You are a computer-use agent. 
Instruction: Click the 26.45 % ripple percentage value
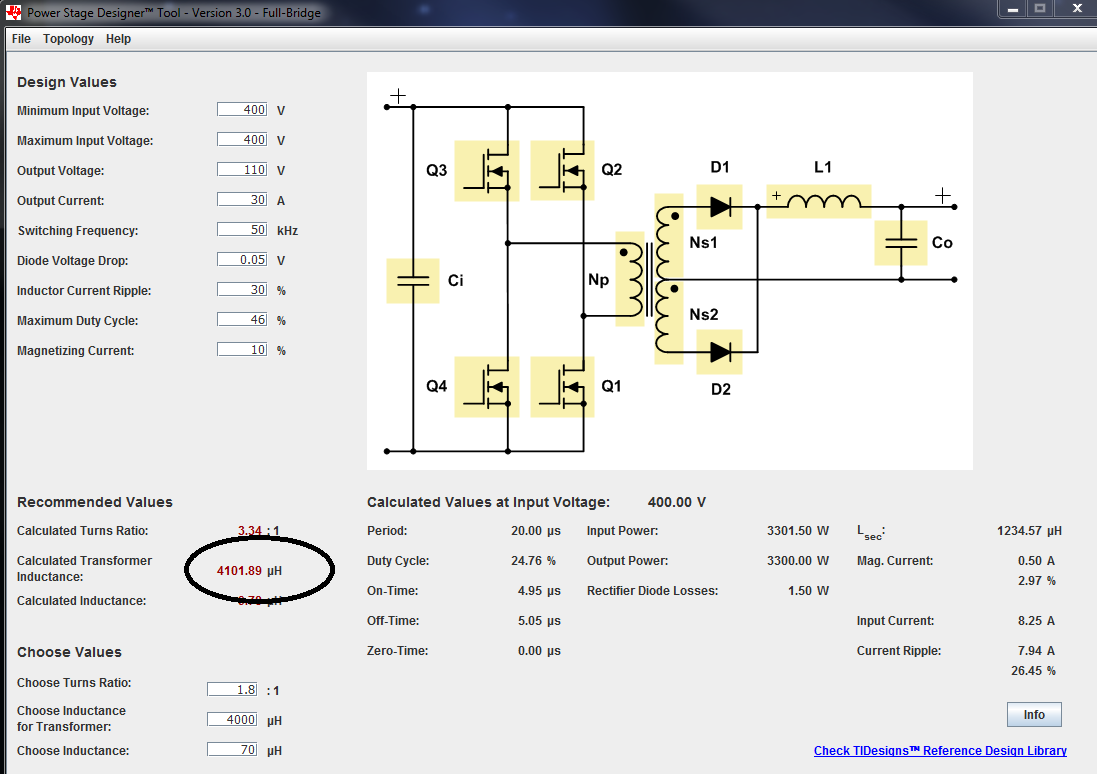point(1033,670)
